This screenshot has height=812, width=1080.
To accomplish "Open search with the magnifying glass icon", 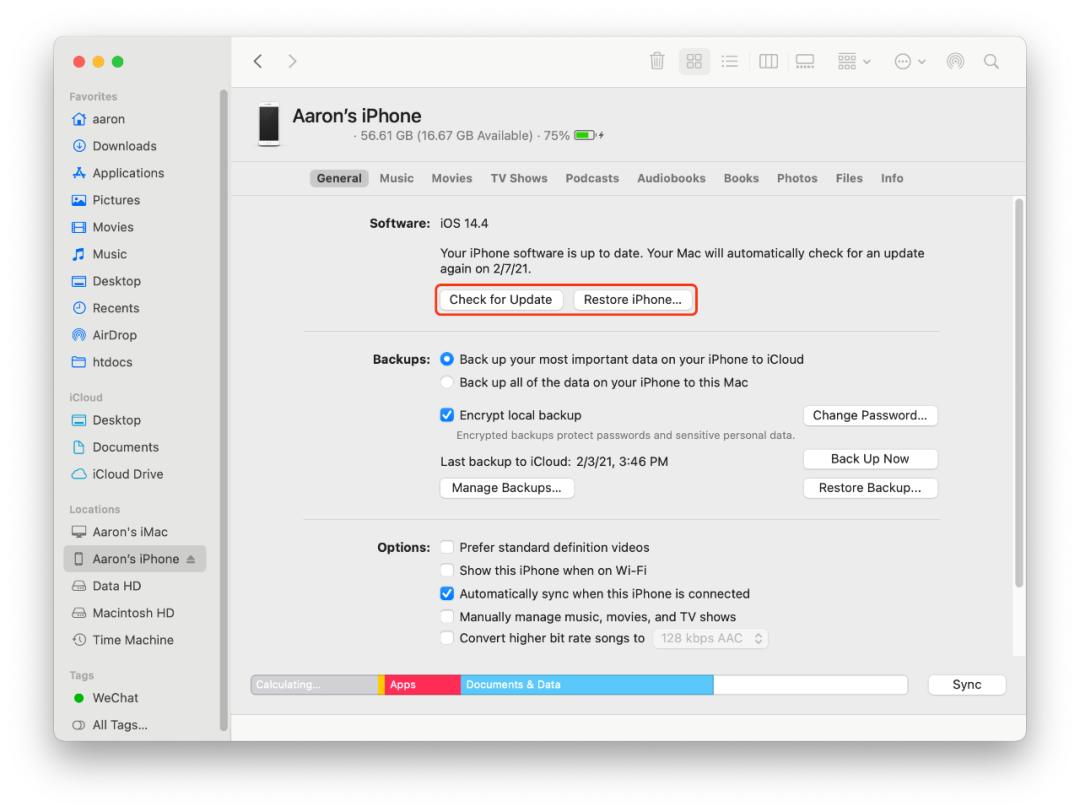I will pos(991,61).
